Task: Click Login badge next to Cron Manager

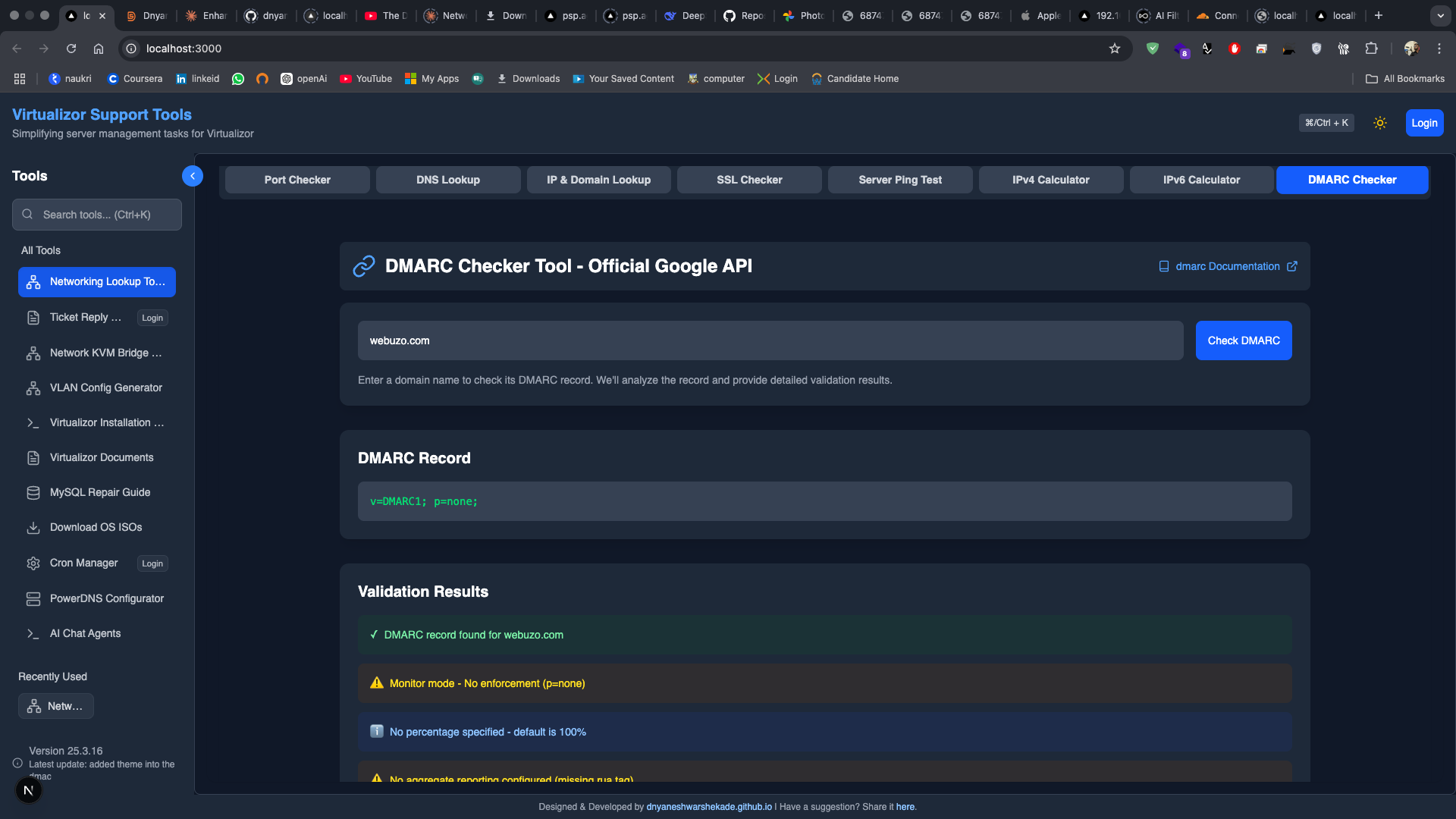Action: pos(152,564)
